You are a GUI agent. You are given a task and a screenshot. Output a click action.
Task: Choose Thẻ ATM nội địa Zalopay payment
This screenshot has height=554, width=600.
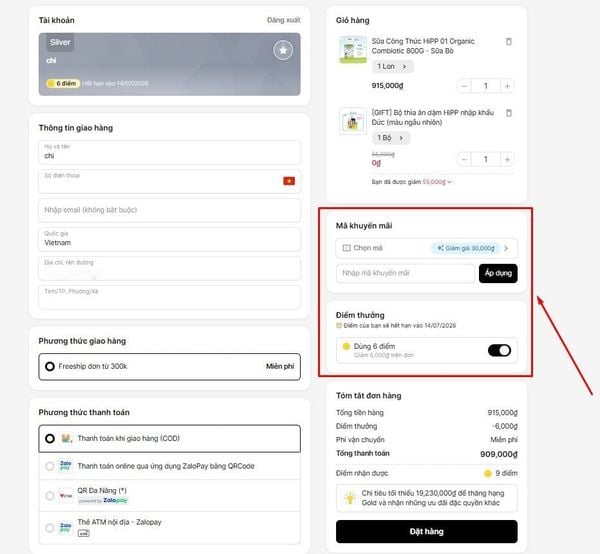click(x=170, y=528)
